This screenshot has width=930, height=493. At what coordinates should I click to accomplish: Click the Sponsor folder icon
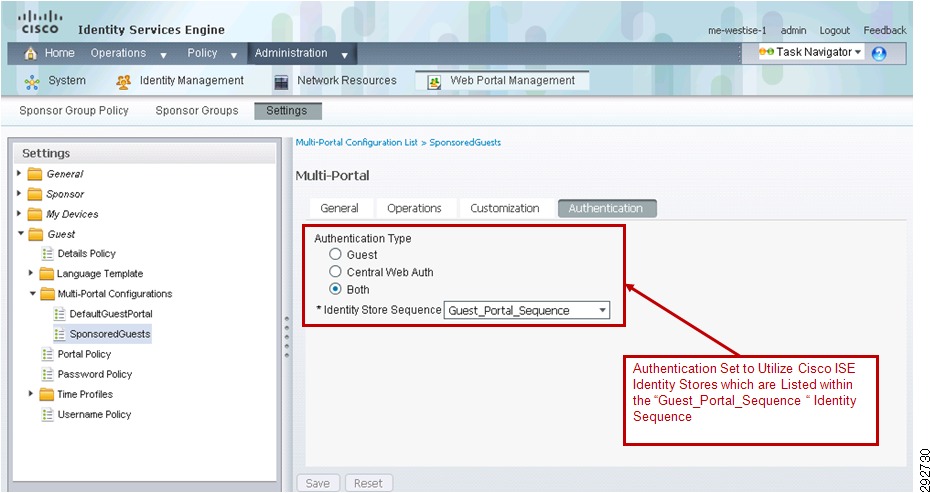click(x=35, y=194)
